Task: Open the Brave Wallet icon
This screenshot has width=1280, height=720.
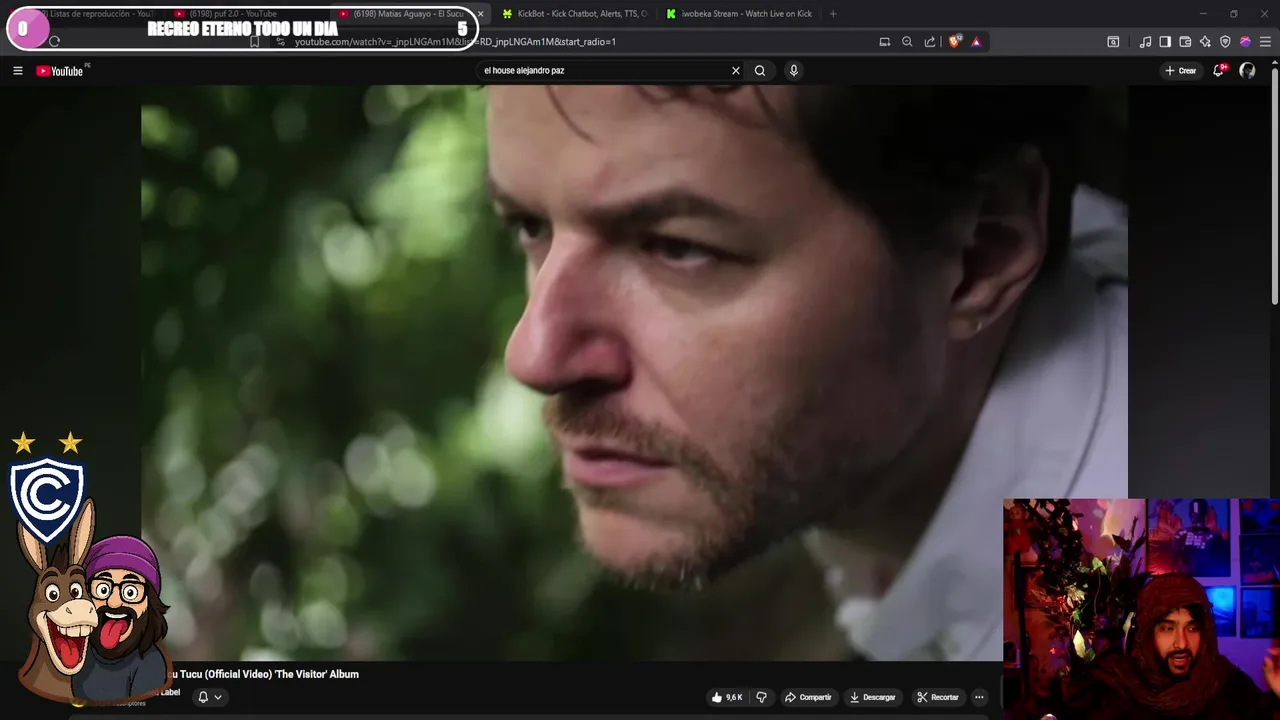Action: (1185, 42)
